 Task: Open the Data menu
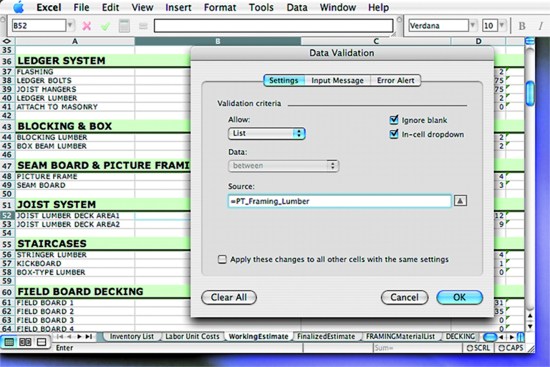pyautogui.click(x=297, y=7)
